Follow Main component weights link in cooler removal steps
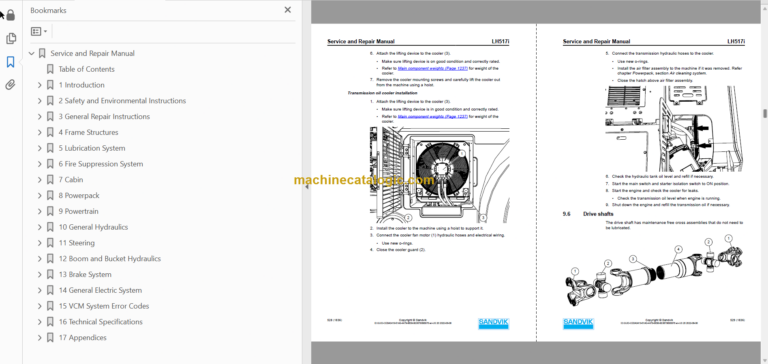768x364 pixels. click(433, 69)
